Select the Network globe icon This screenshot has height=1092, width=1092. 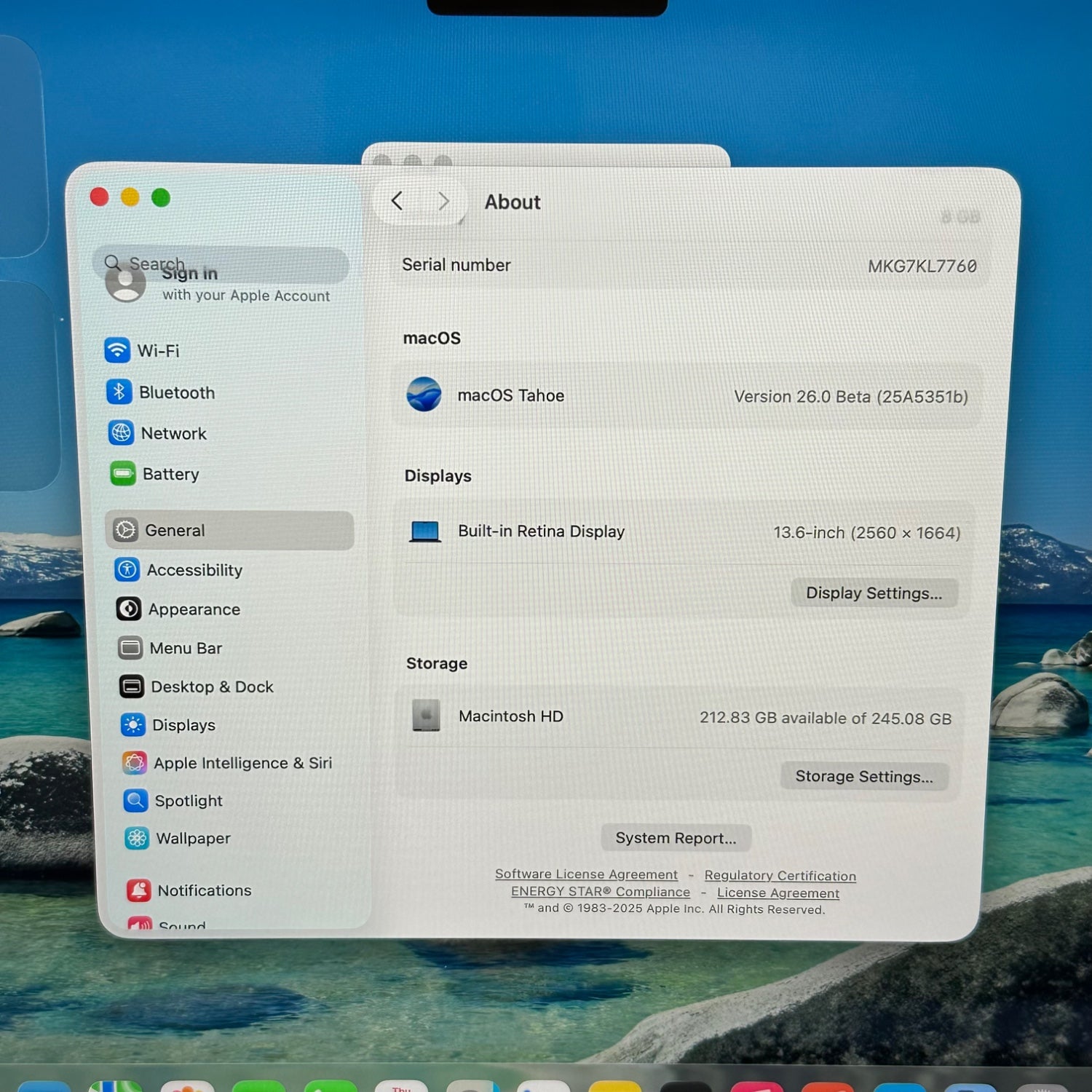[x=121, y=432]
